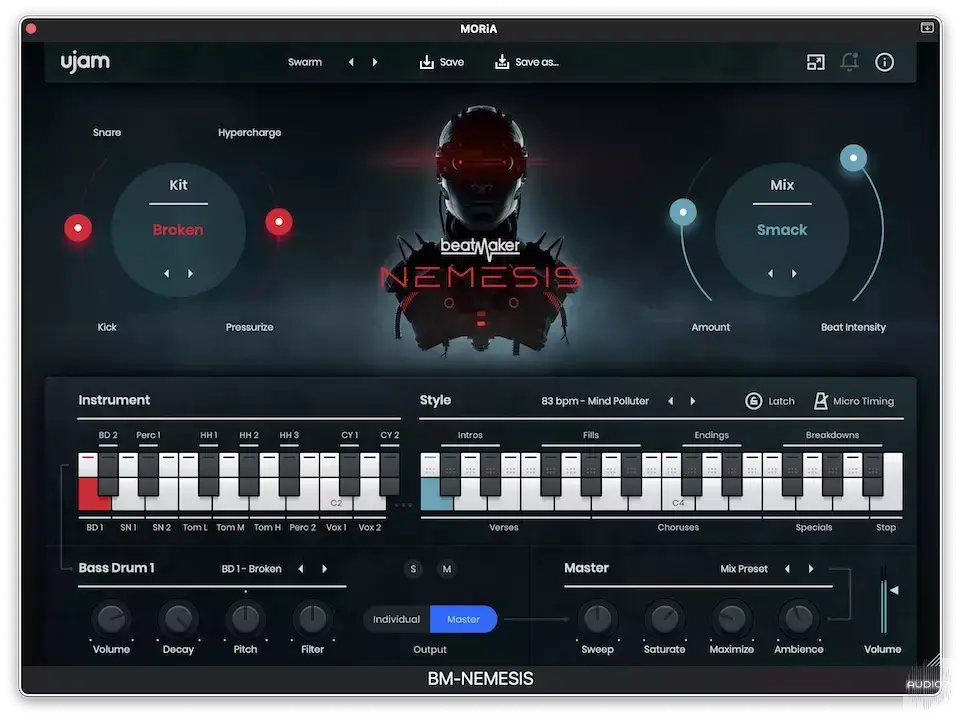Click the Ambience knob
Image resolution: width=961 pixels, height=719 pixels.
(x=799, y=619)
